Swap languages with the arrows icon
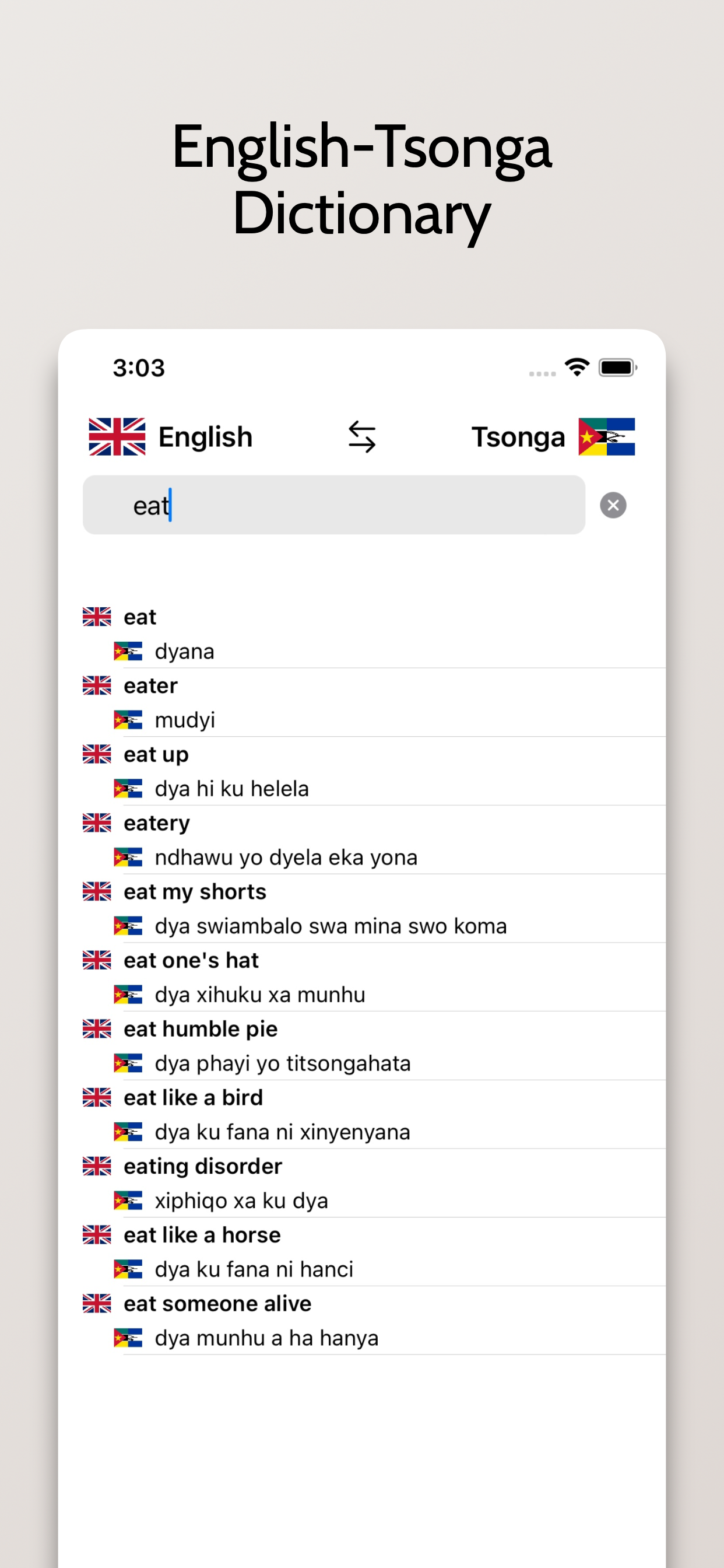The image size is (724, 1568). click(362, 436)
